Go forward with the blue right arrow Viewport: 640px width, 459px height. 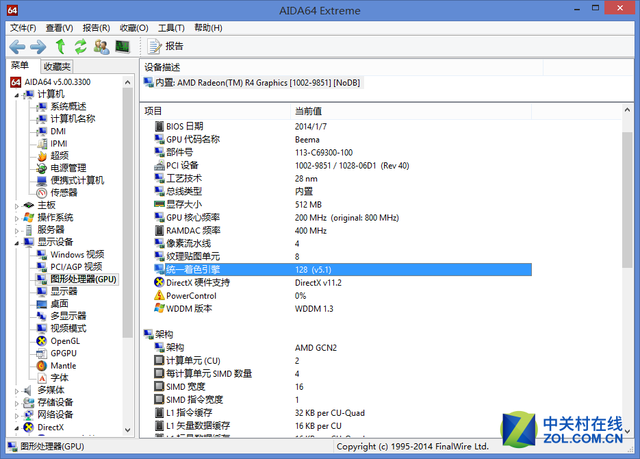38,47
